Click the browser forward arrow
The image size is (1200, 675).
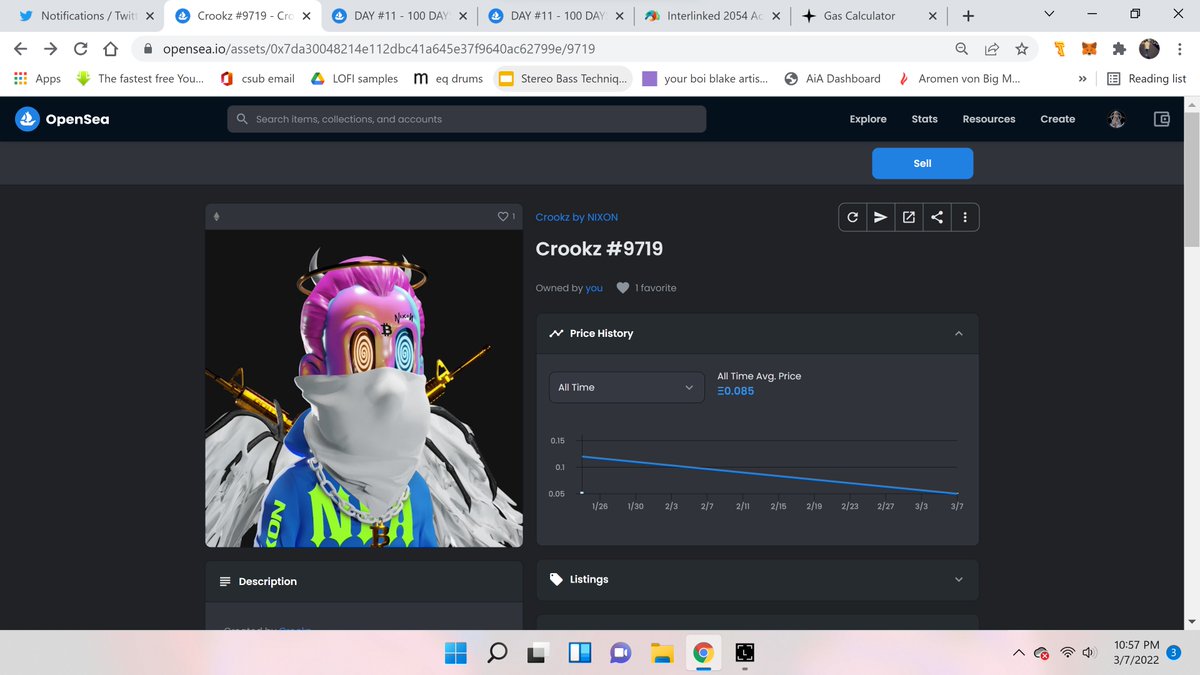point(50,48)
